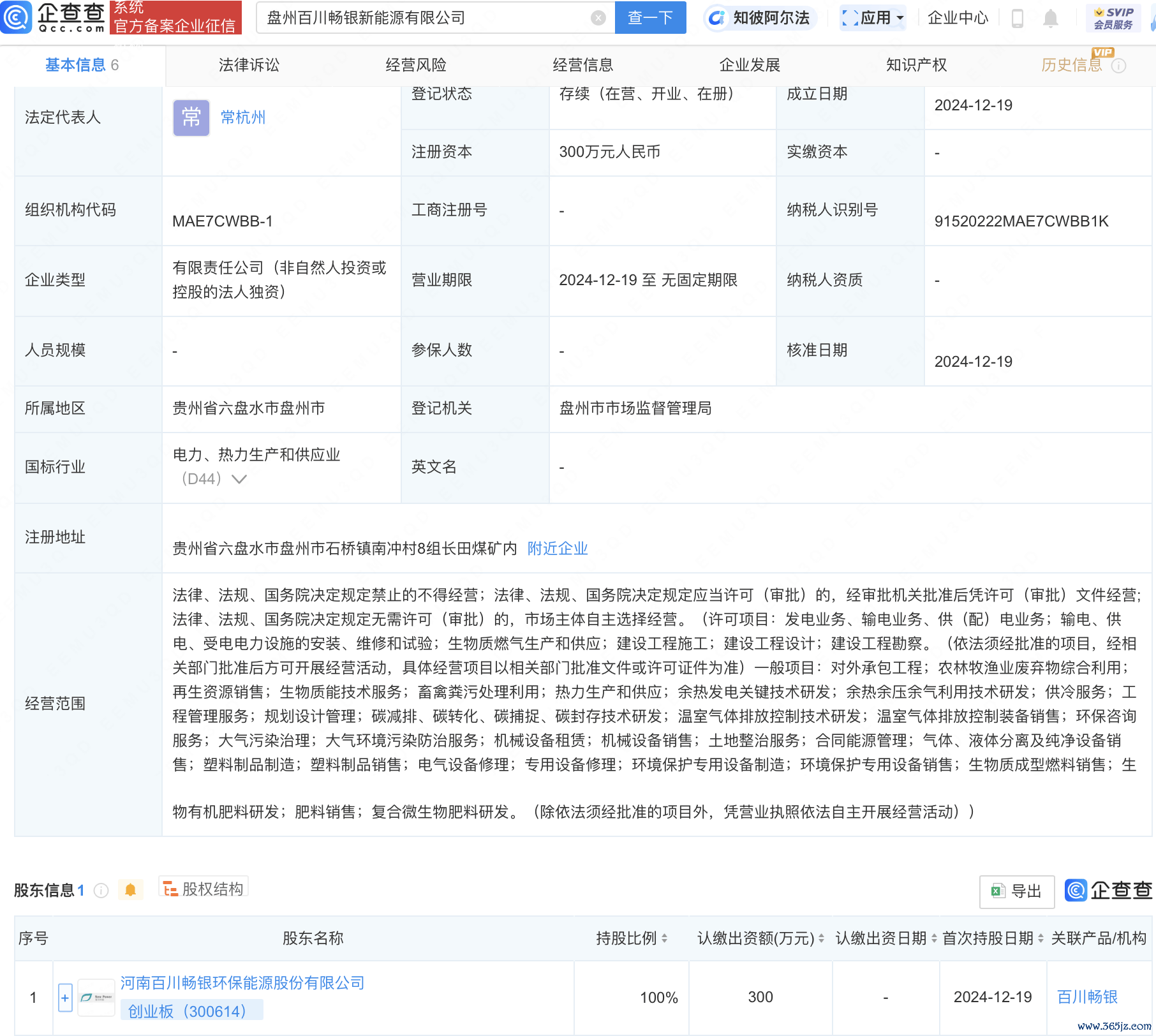Click the Qichacha logo icon

(x=17, y=17)
